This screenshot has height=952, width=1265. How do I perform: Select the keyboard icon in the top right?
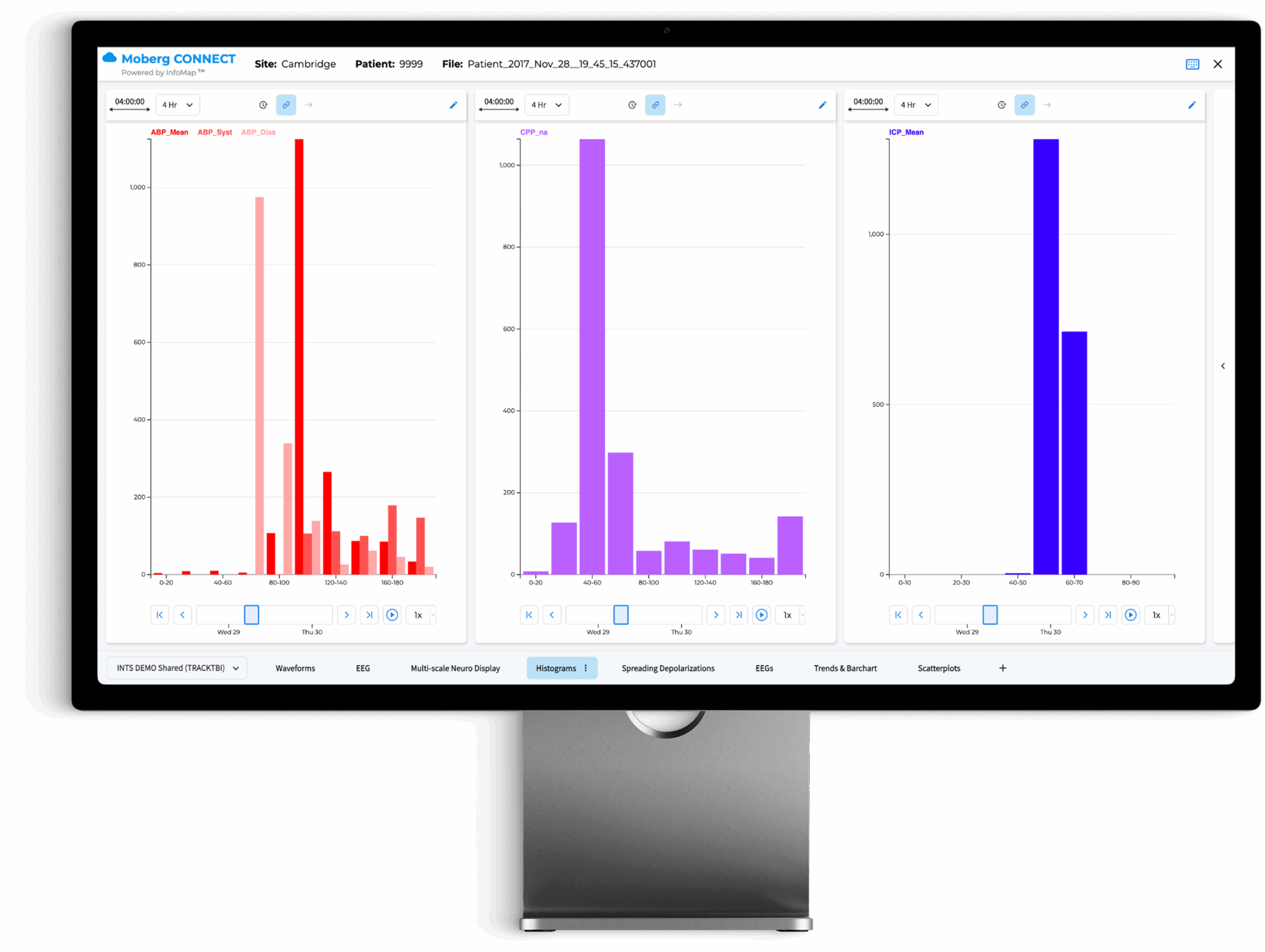coord(1193,64)
